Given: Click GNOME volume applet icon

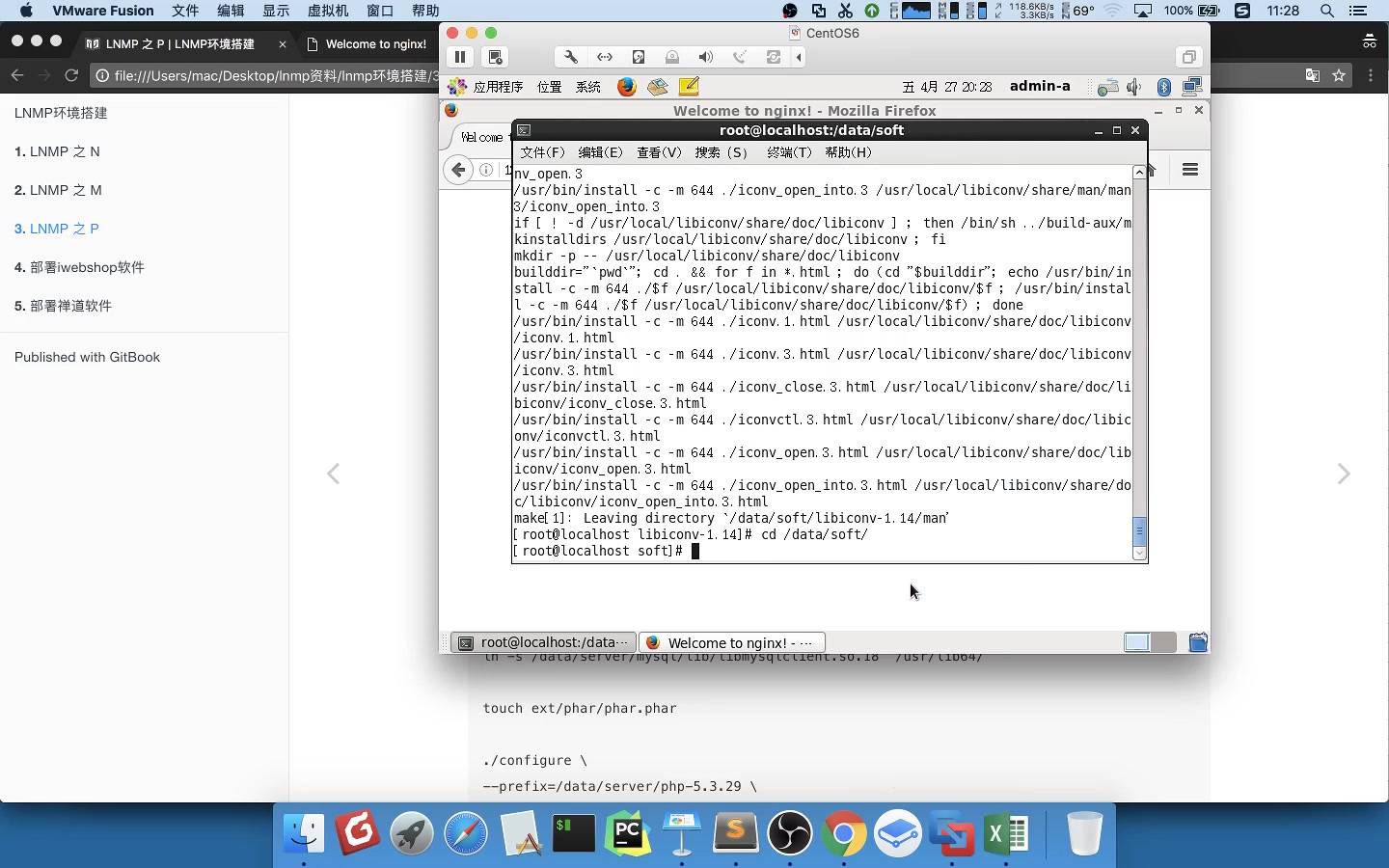Looking at the screenshot, I should pos(1134,87).
